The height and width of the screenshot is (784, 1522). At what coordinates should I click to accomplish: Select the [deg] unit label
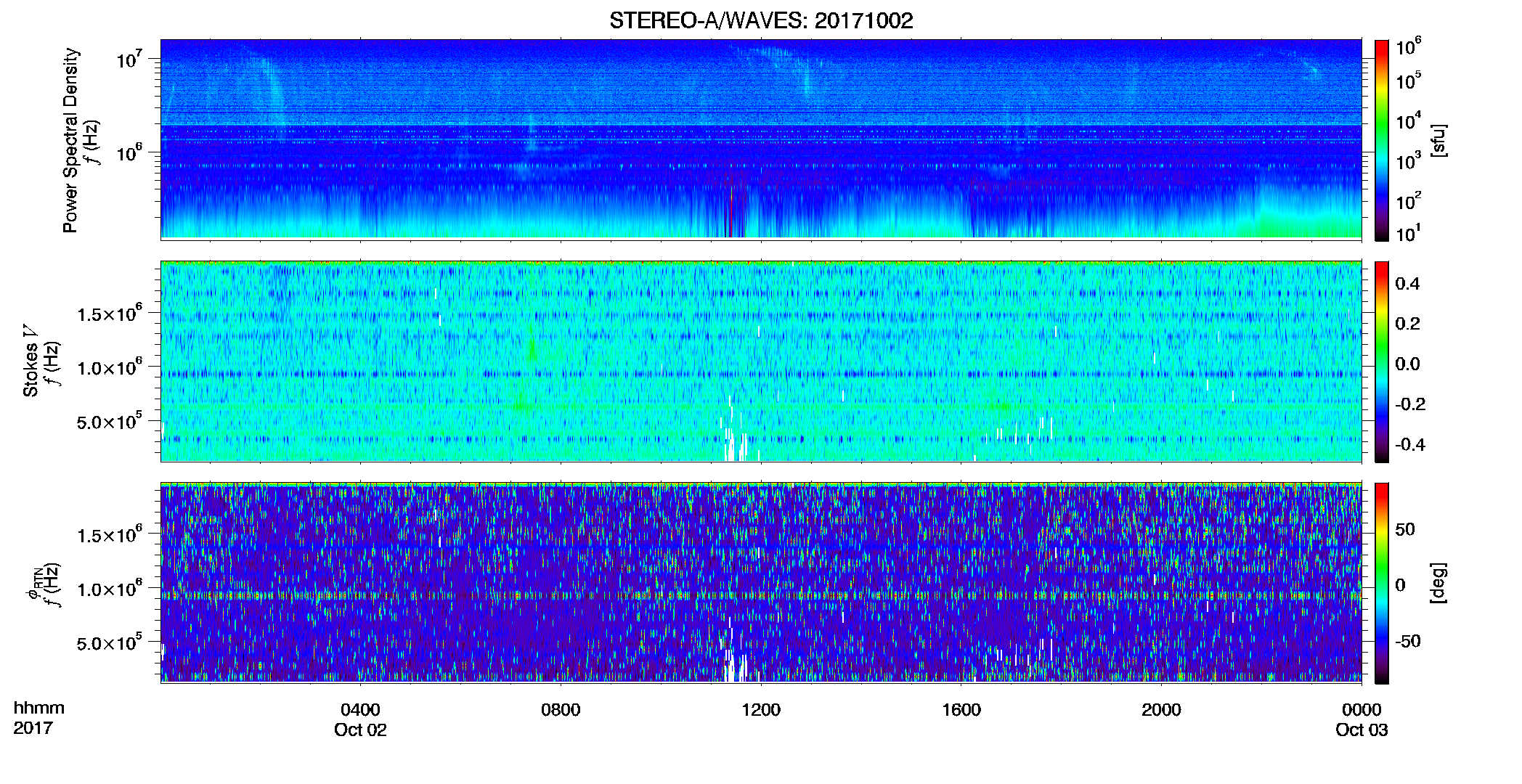(1438, 583)
